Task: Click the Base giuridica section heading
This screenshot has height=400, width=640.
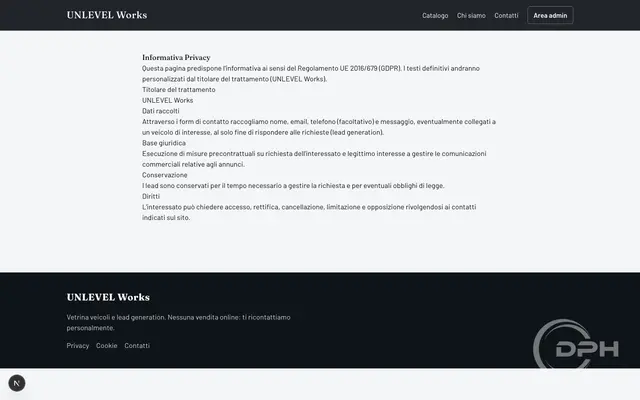Action: [164, 143]
